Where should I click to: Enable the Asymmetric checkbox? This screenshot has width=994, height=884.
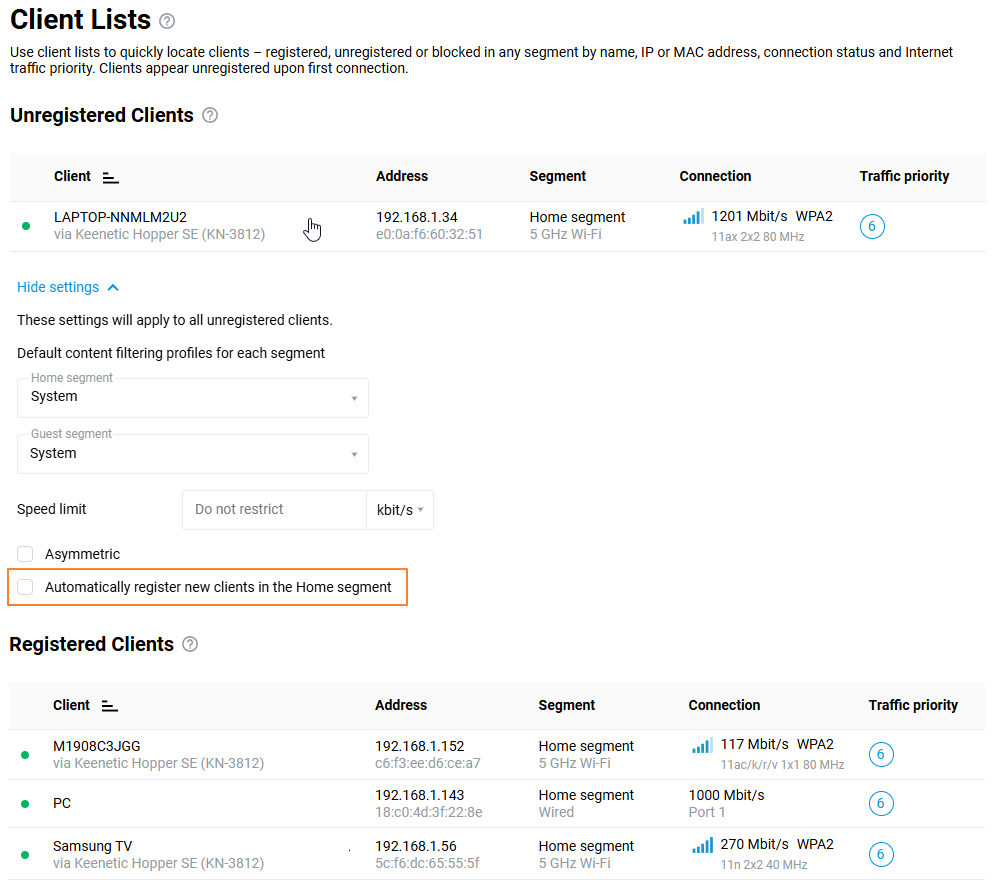point(25,555)
